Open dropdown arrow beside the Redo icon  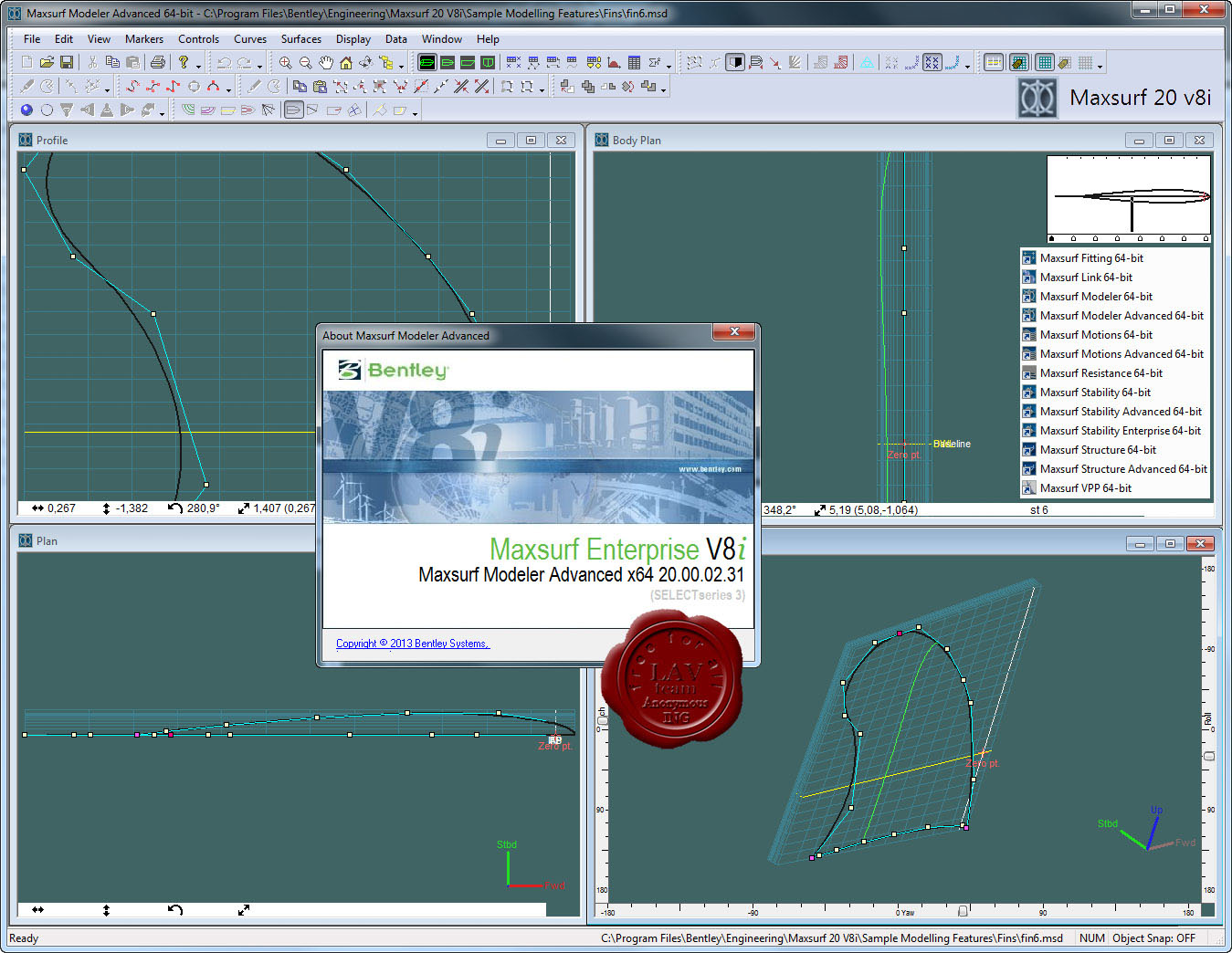point(259,66)
